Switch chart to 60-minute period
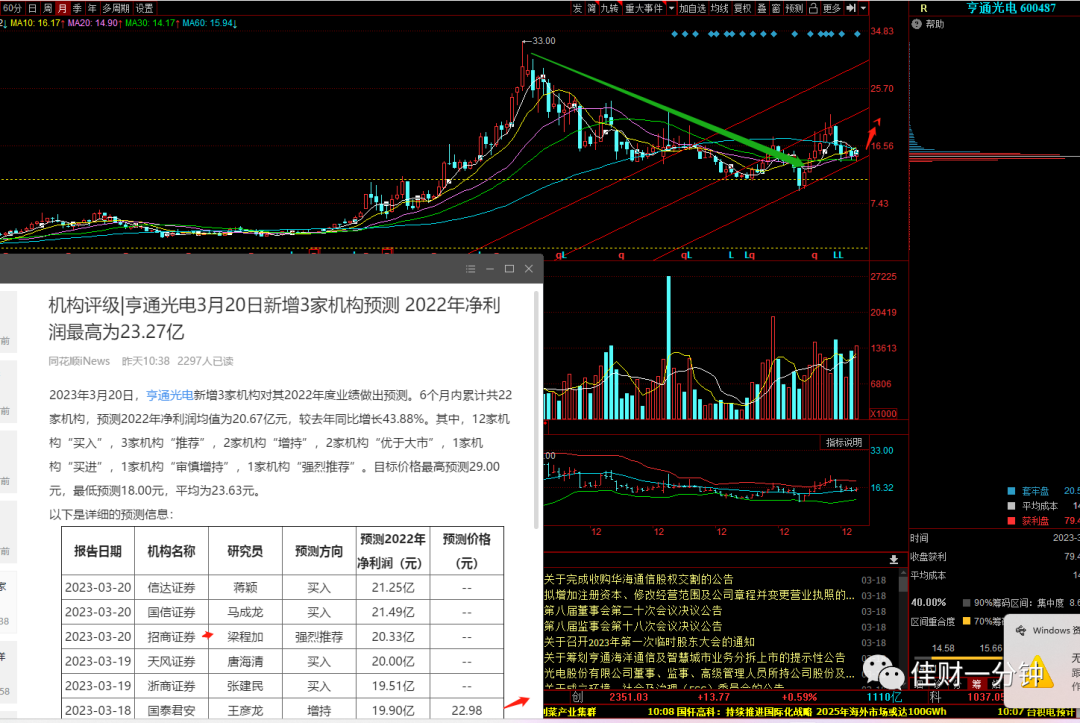Screen dimensions: 1080x723 coord(12,8)
